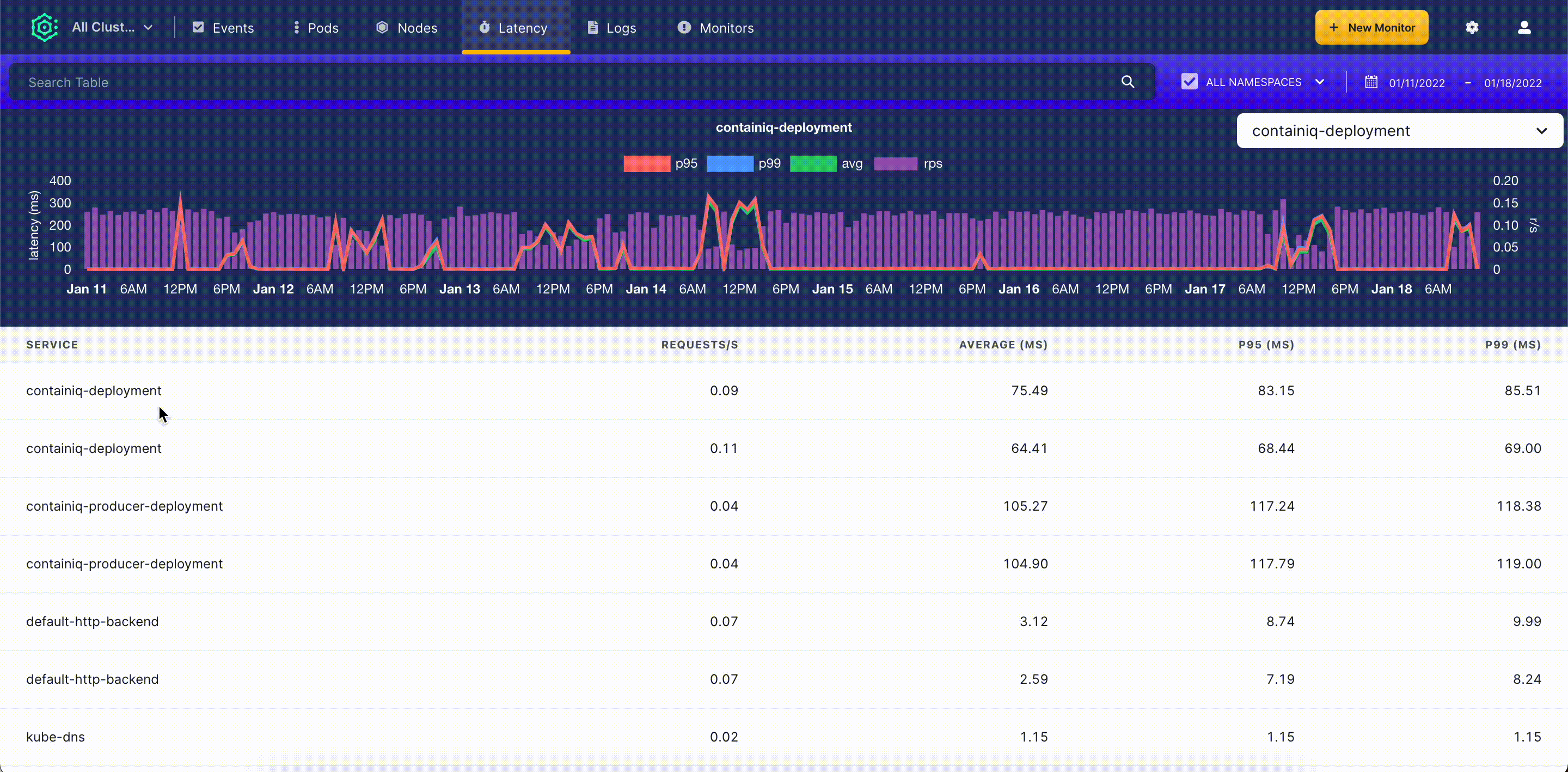The image size is (1568, 772).
Task: Expand the All Namespaces chevron
Action: (1319, 82)
